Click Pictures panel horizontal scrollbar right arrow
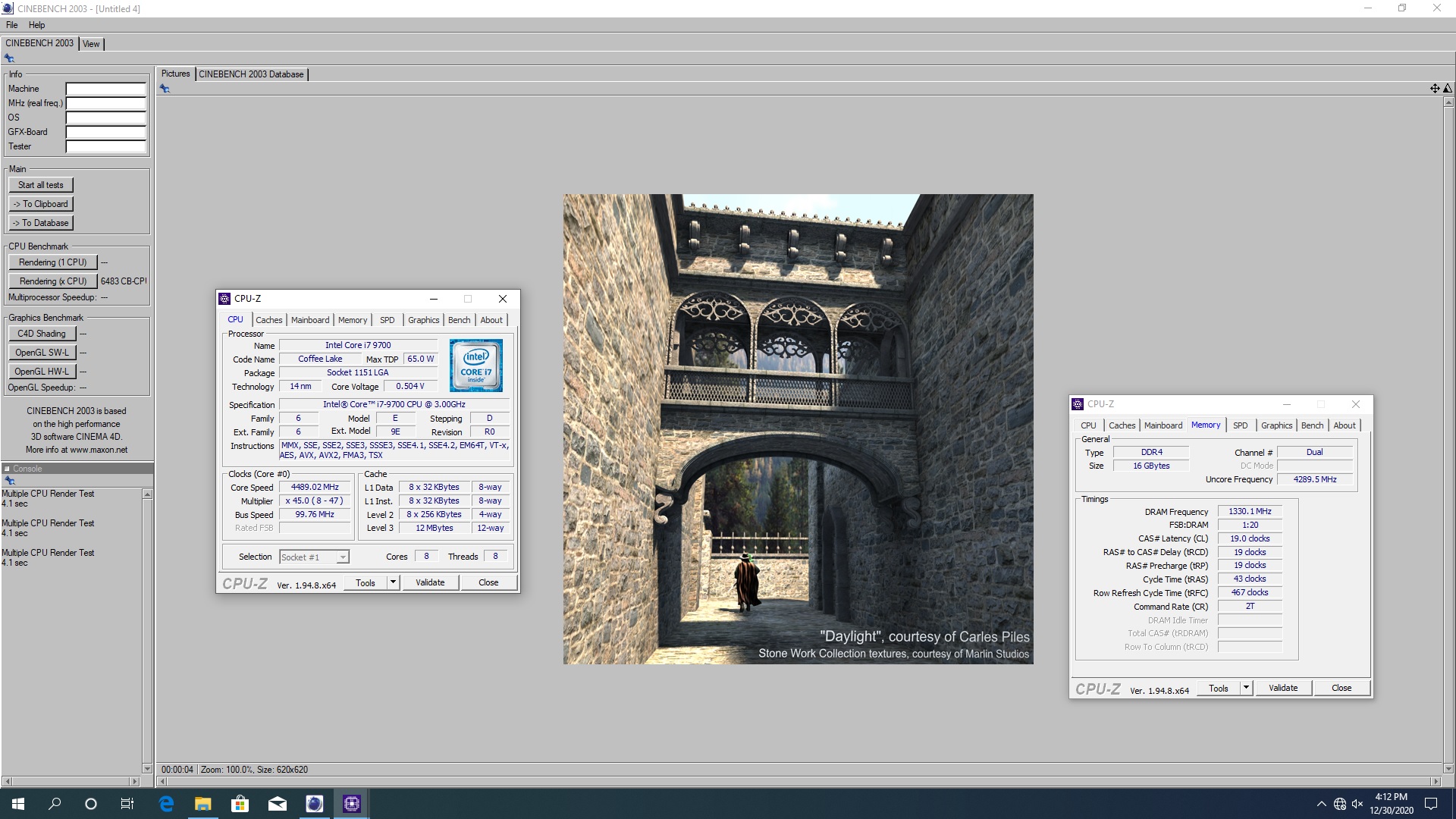Image resolution: width=1456 pixels, height=819 pixels. (x=1435, y=781)
